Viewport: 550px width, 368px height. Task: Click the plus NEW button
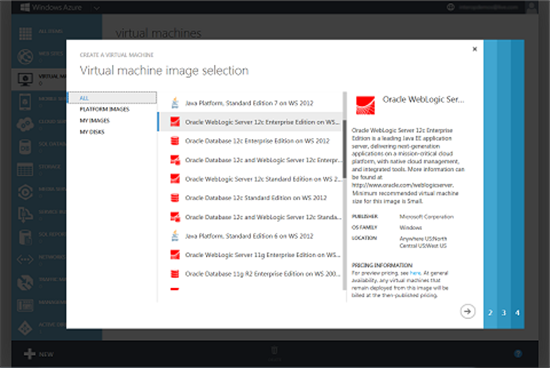(39, 354)
